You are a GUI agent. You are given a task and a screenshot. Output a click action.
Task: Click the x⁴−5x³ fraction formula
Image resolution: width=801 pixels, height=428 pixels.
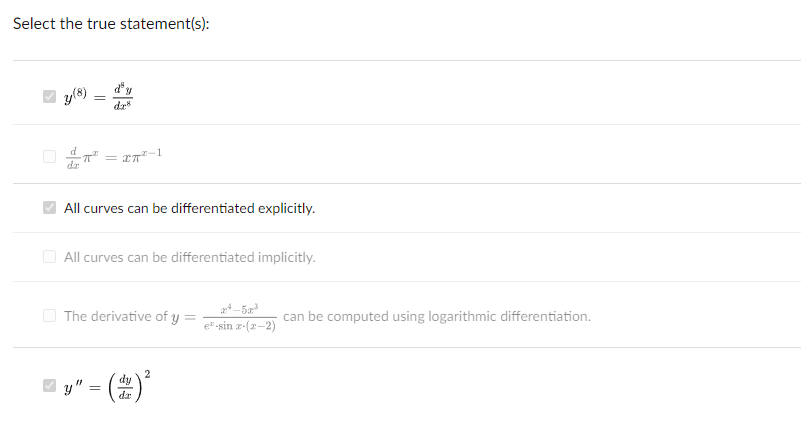coord(240,317)
